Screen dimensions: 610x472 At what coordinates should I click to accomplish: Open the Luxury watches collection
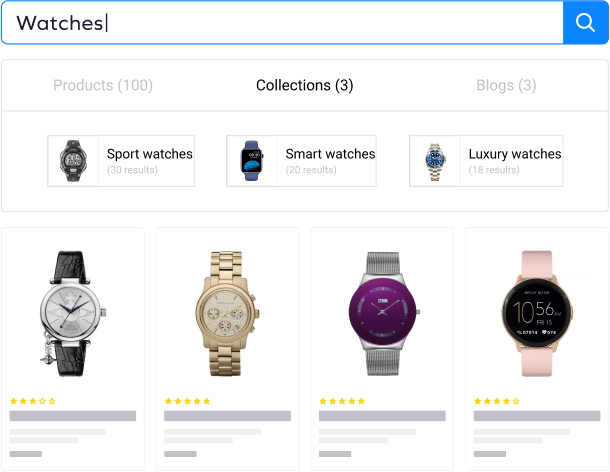tap(486, 161)
